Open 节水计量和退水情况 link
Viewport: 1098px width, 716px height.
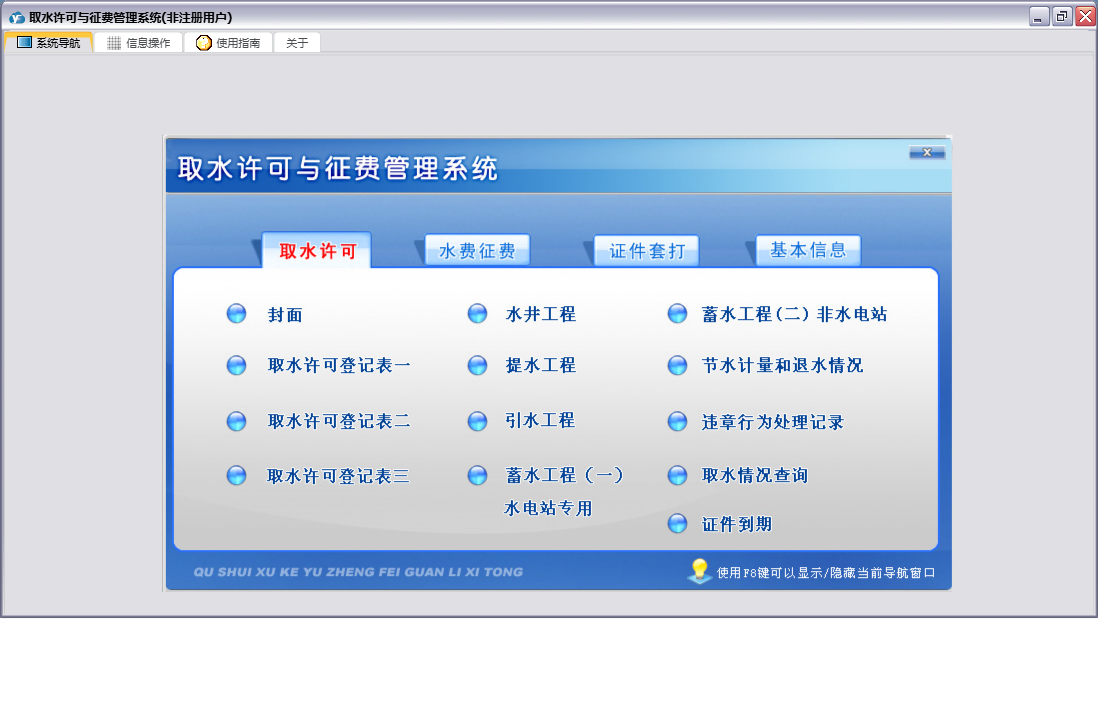click(x=782, y=366)
